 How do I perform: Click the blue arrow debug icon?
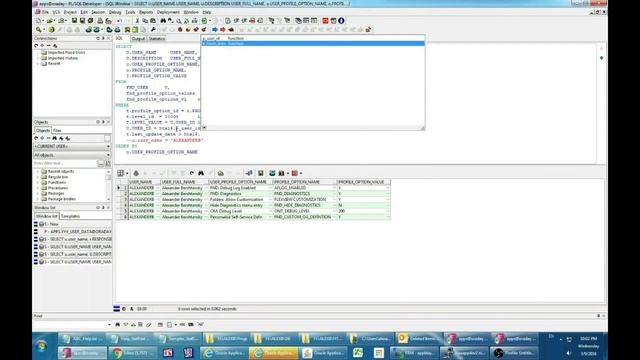[215, 29]
